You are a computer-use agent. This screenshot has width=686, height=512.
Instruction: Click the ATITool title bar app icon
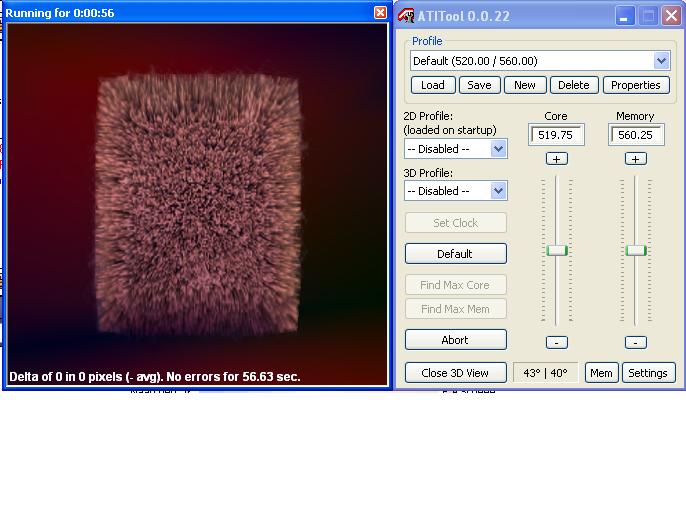click(406, 15)
